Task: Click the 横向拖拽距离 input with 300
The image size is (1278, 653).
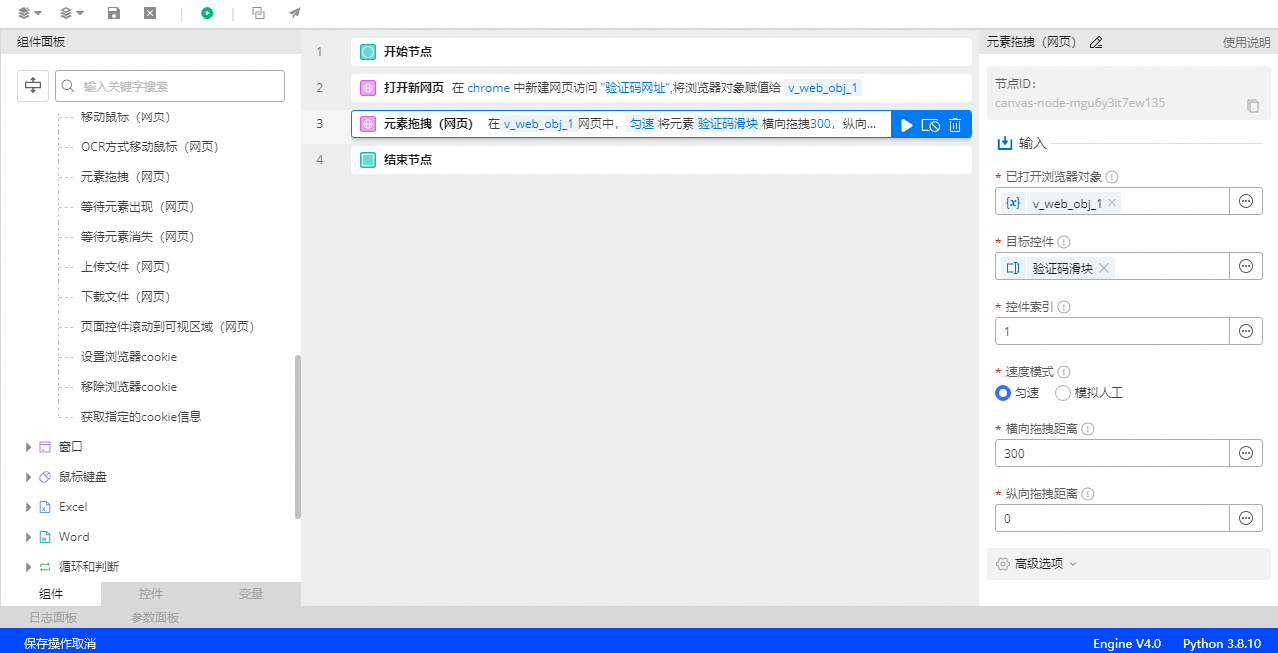Action: coord(1112,453)
